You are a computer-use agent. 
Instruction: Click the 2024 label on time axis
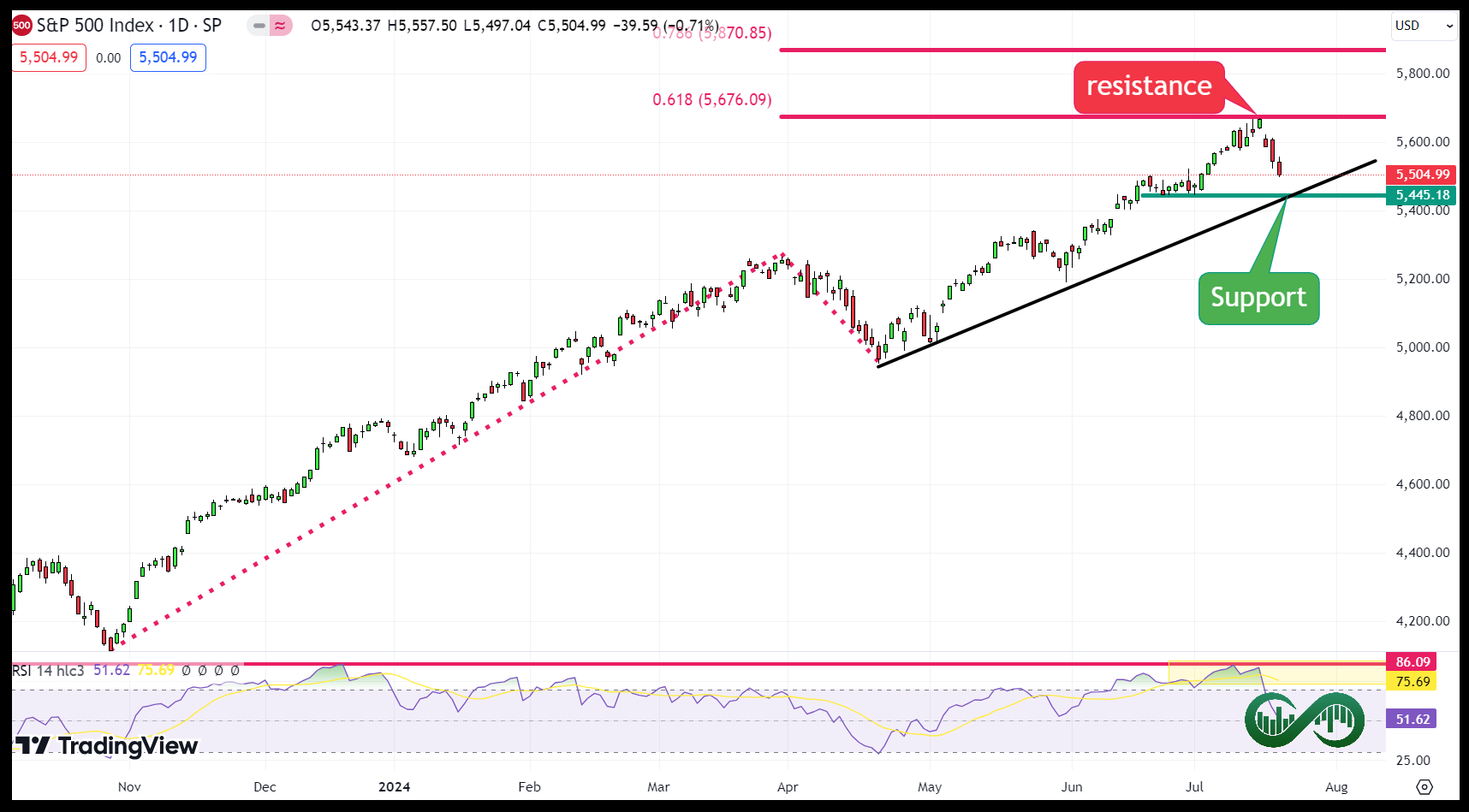point(395,787)
